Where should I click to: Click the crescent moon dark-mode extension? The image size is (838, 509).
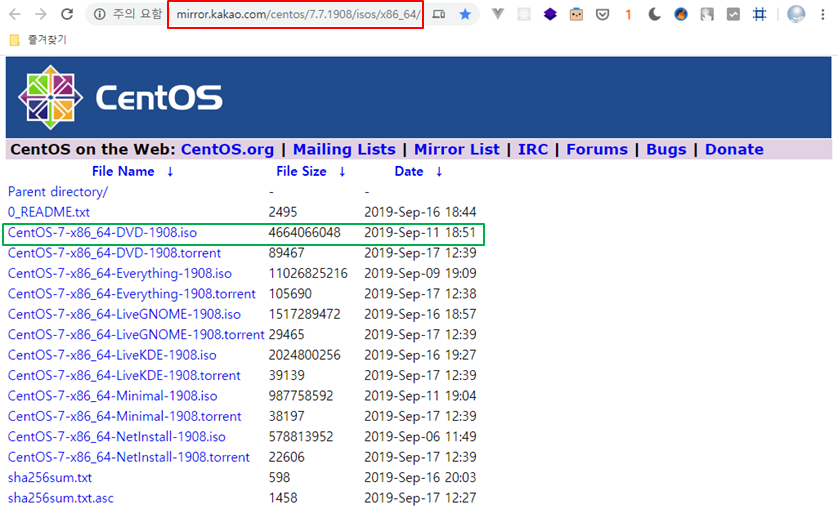coord(655,14)
